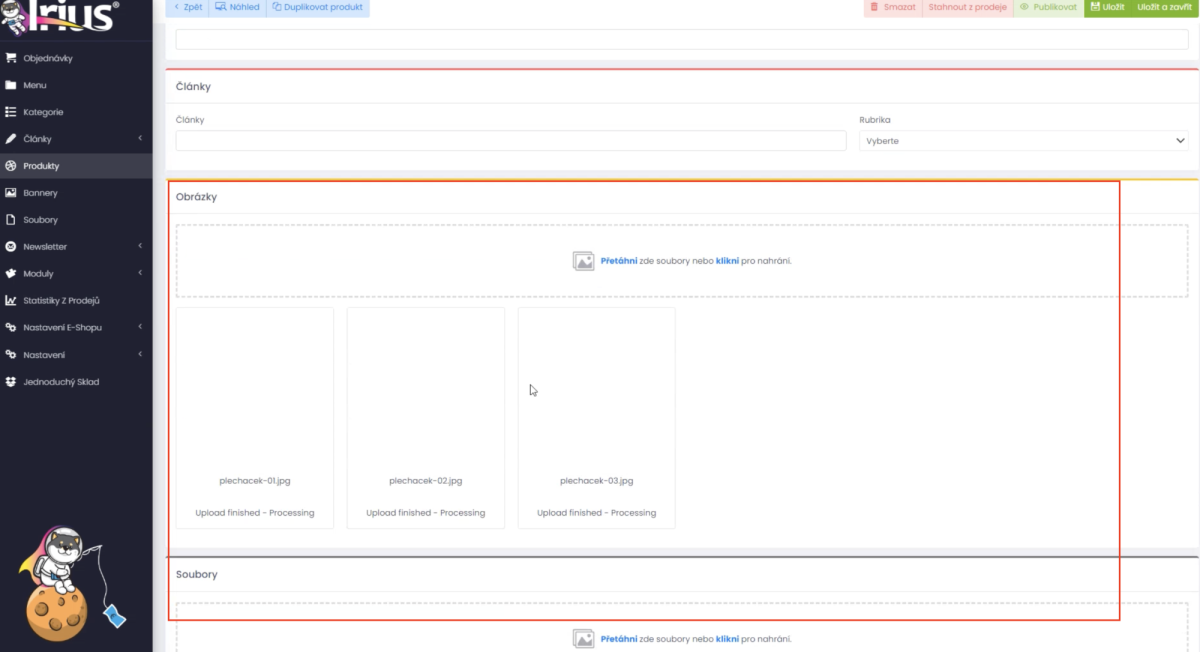Click the image icon in Soubory dropzone
This screenshot has height=652, width=1200.
click(584, 638)
